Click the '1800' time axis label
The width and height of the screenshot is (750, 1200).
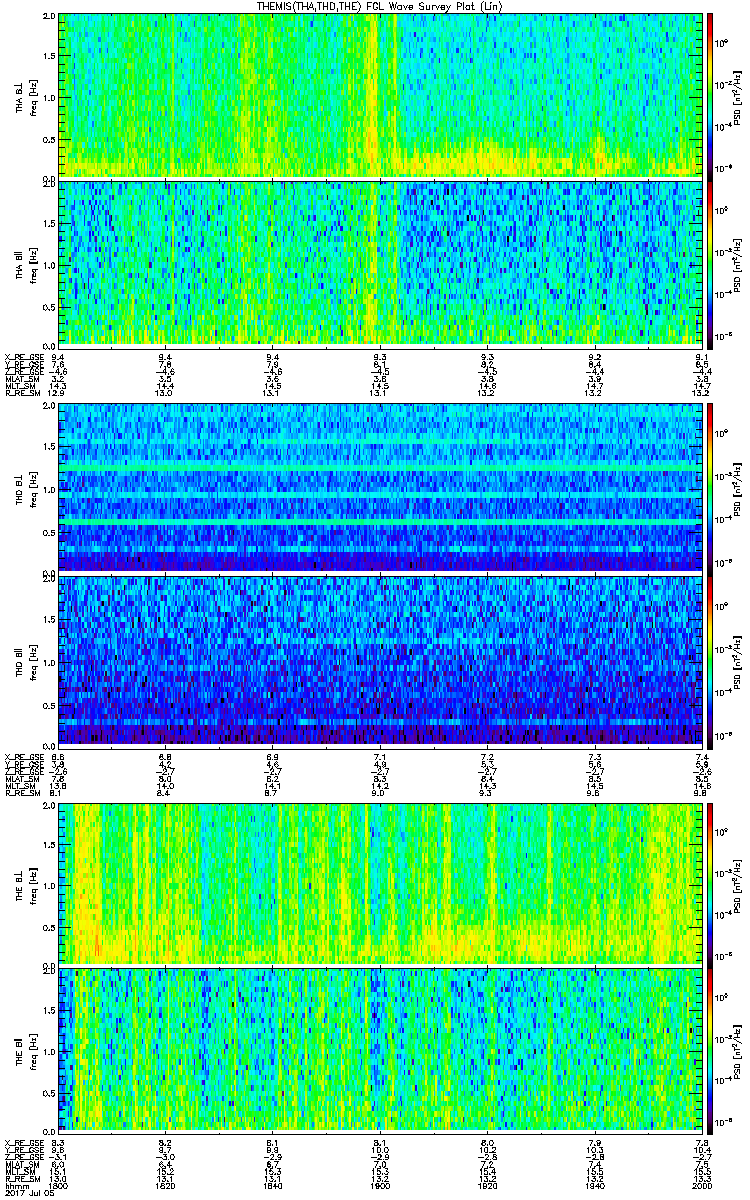click(58, 1184)
